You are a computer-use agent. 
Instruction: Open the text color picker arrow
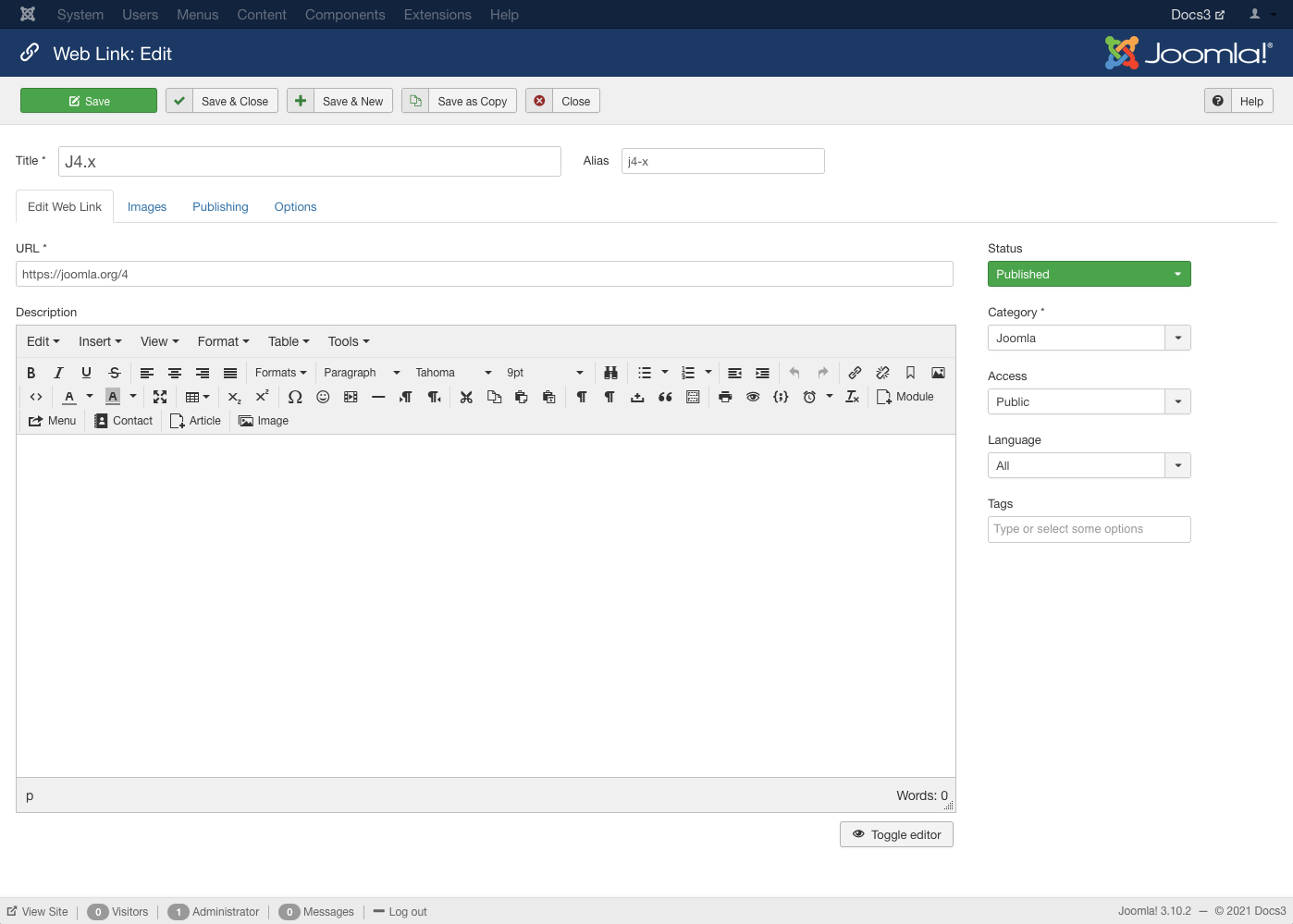pos(90,397)
